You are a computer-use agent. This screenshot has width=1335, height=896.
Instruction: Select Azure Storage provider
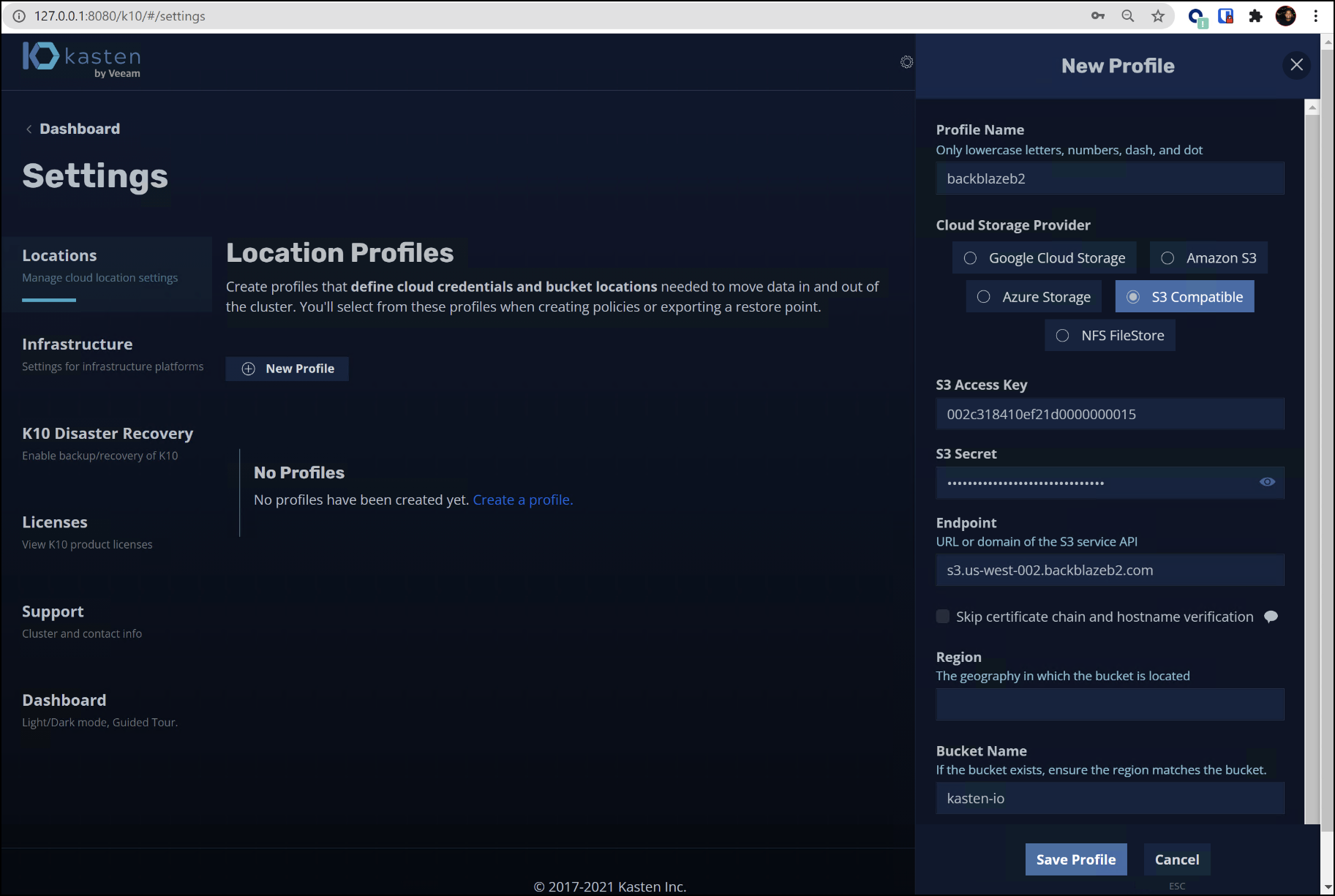[1034, 297]
